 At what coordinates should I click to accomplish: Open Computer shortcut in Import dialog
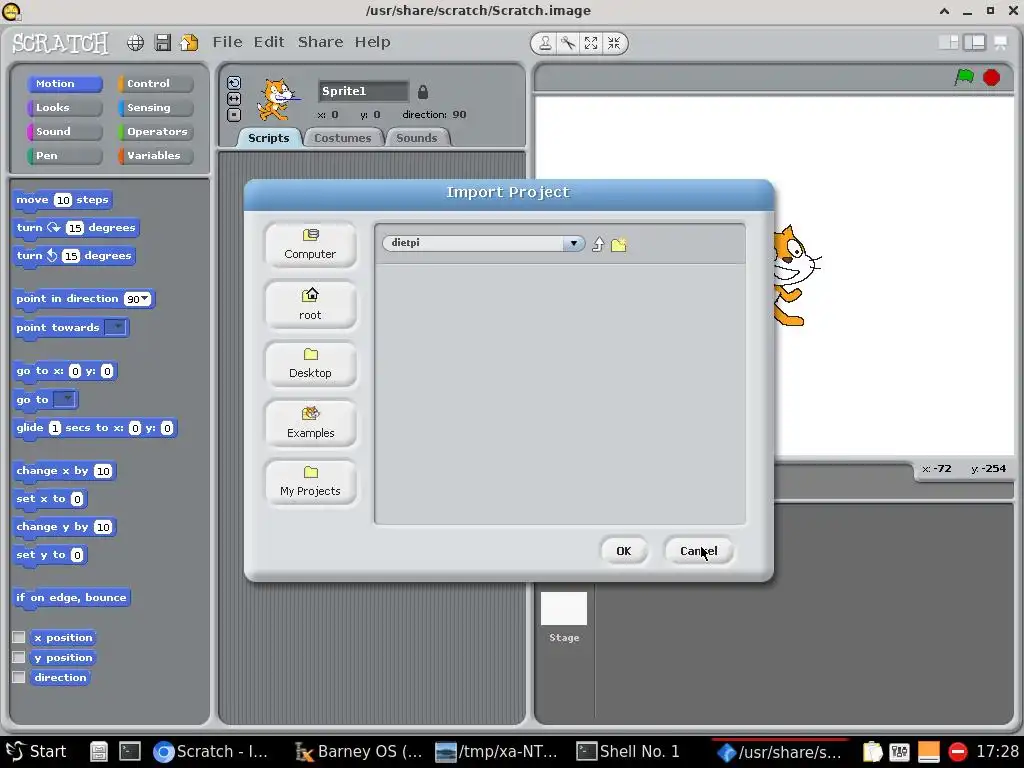310,245
